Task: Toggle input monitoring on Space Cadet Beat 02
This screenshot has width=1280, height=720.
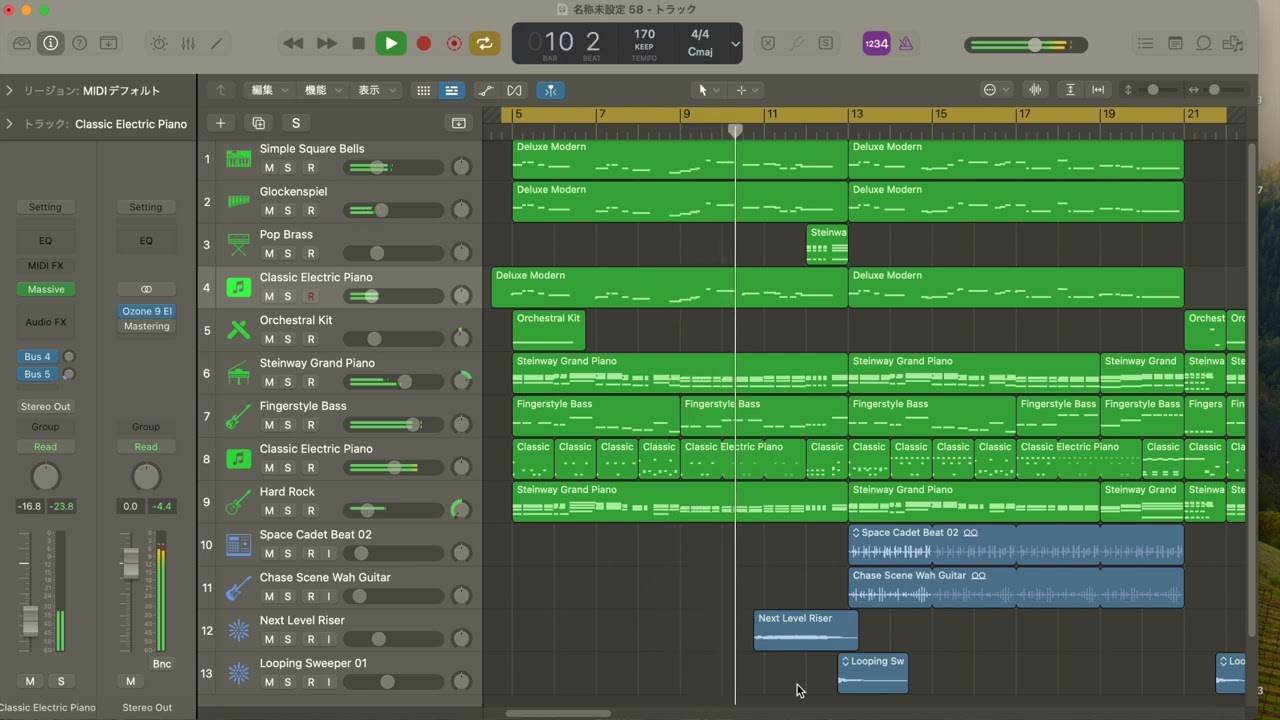Action: (329, 554)
